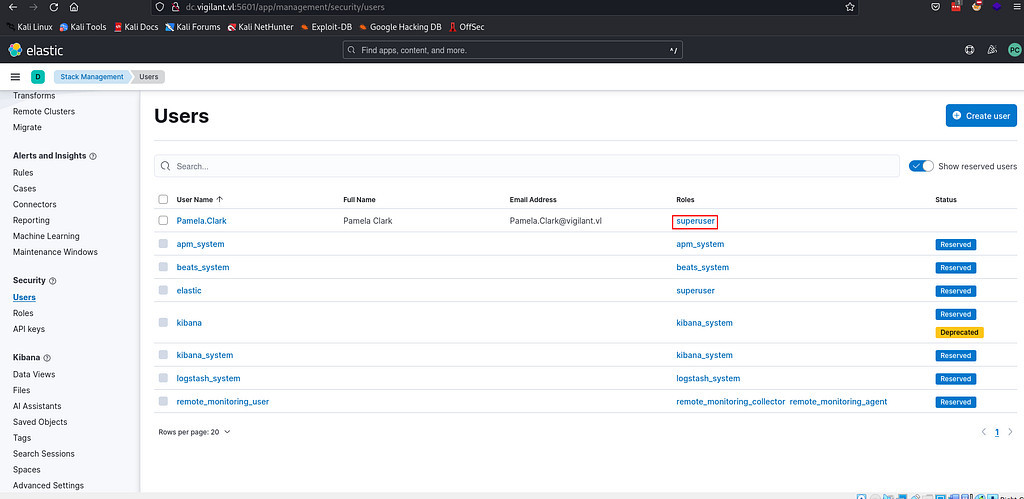
Task: Toggle Kibana navigation hamburger menu
Action: (16, 77)
